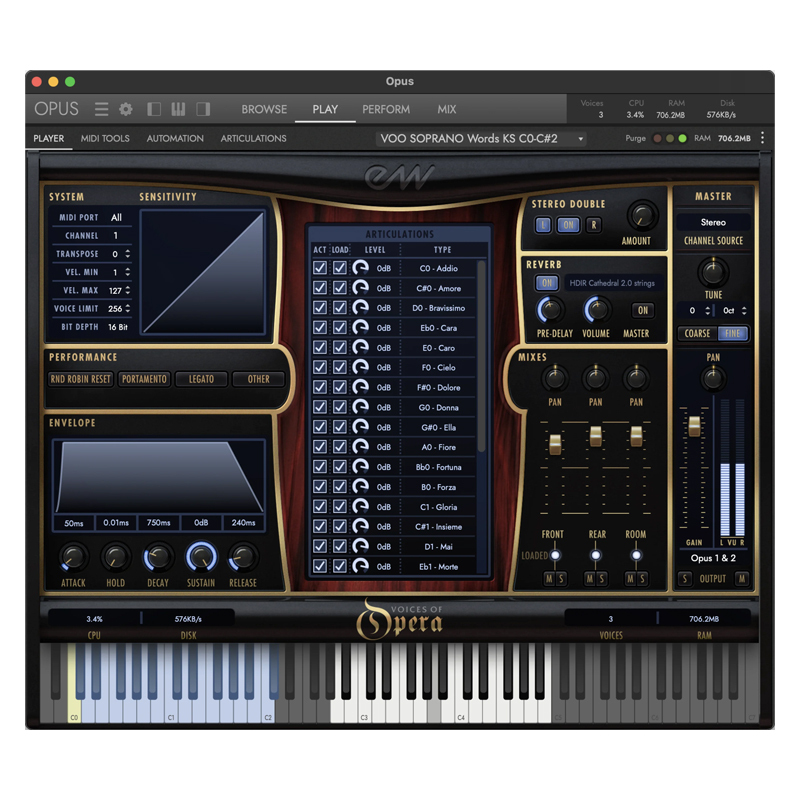The image size is (800, 800).
Task: Click the level knob for C0 - Addio
Action: pyautogui.click(x=361, y=268)
